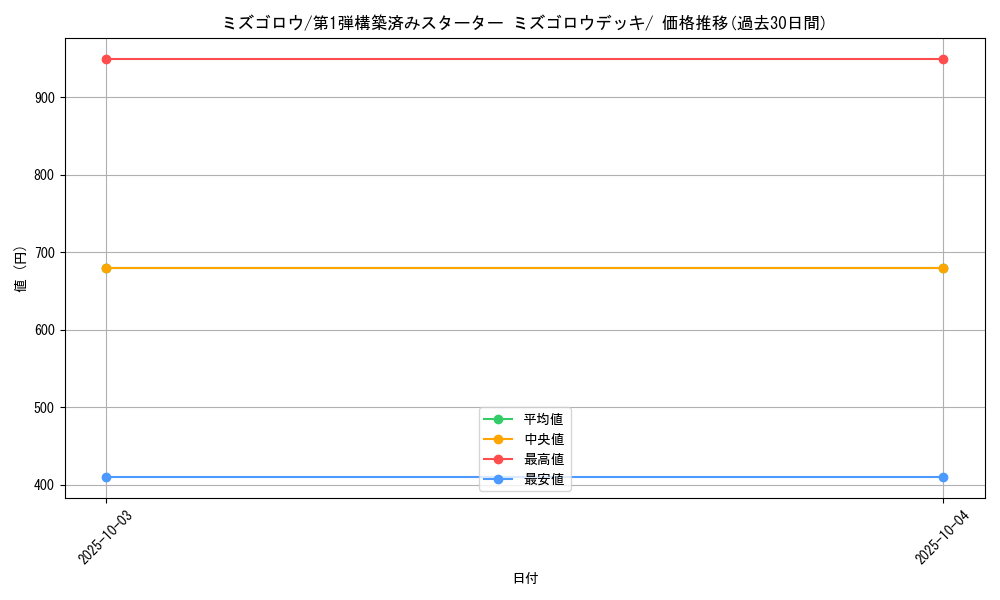1000x600 pixels.
Task: Select the 最高値 legend label text
Action: pyautogui.click(x=543, y=459)
